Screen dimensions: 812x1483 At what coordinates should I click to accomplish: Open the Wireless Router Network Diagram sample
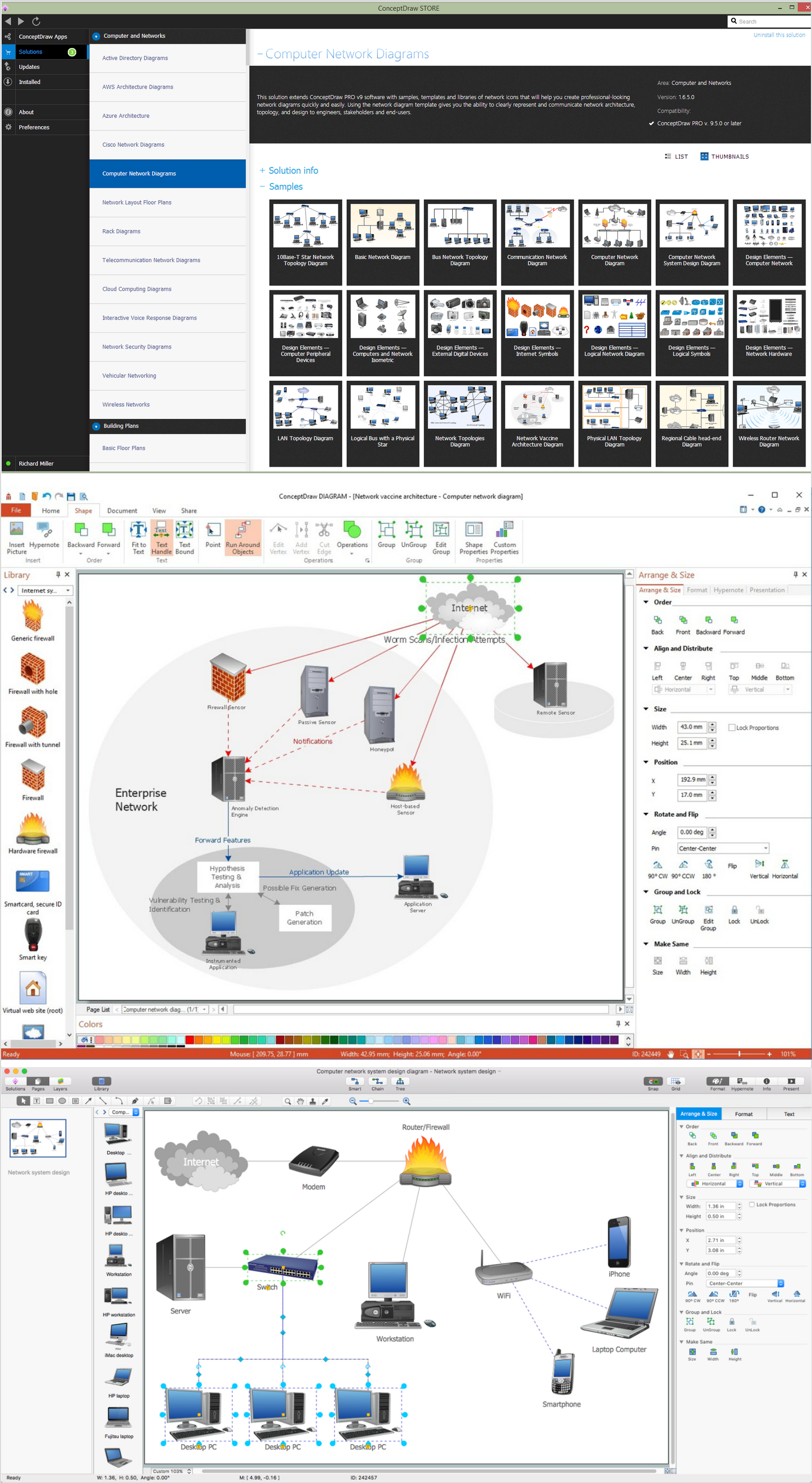769,423
